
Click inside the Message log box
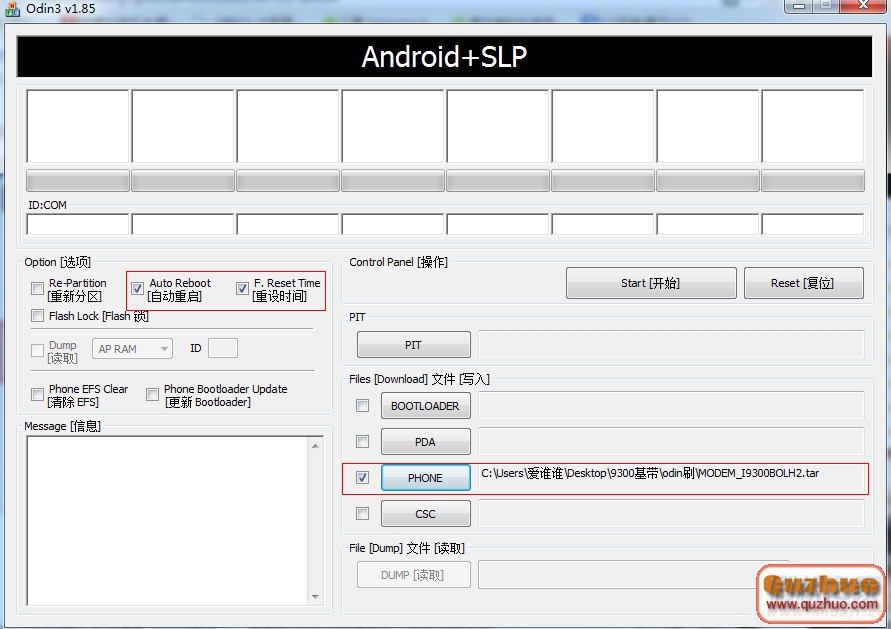[167, 520]
